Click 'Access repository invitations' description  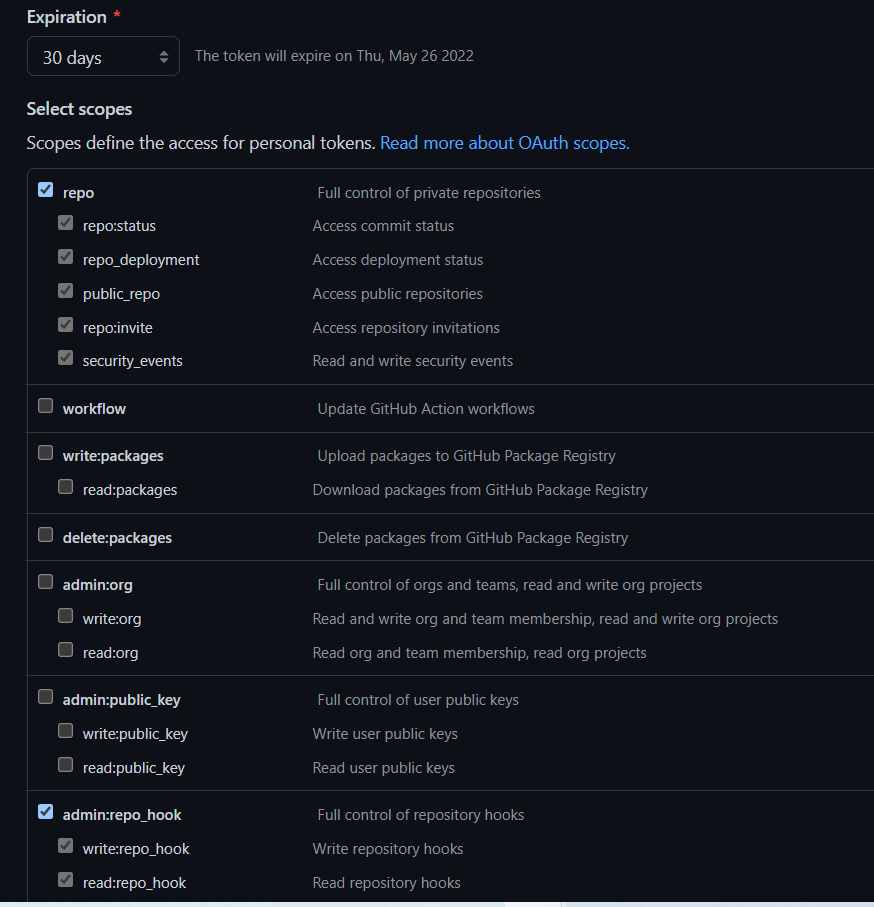click(406, 328)
